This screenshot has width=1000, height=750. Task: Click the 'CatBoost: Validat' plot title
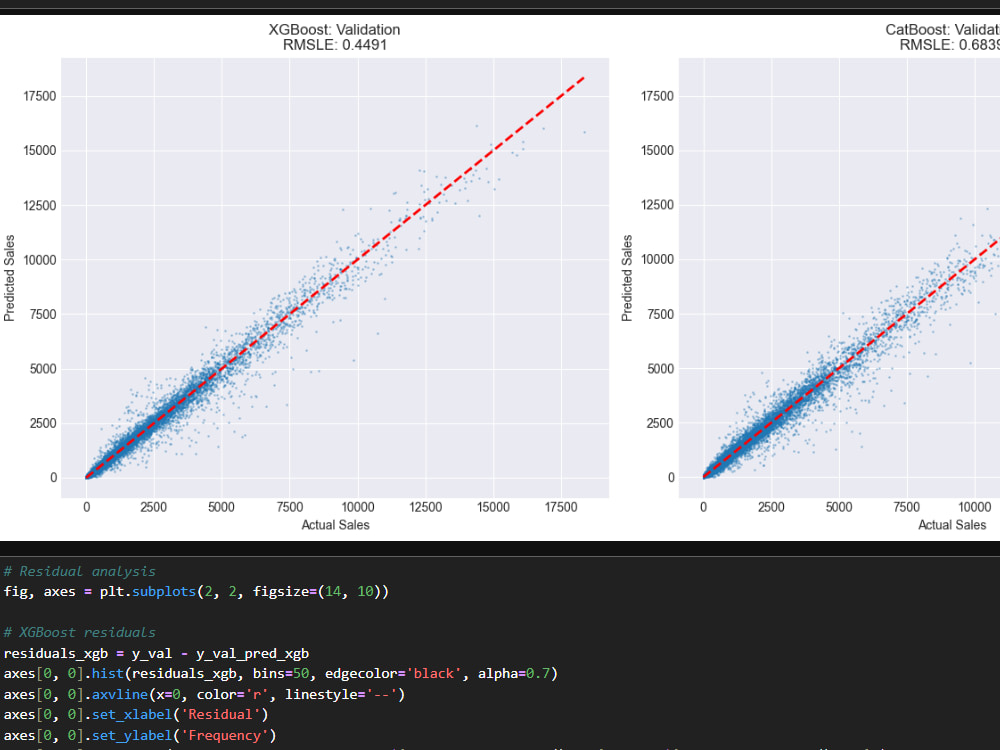[x=942, y=29]
